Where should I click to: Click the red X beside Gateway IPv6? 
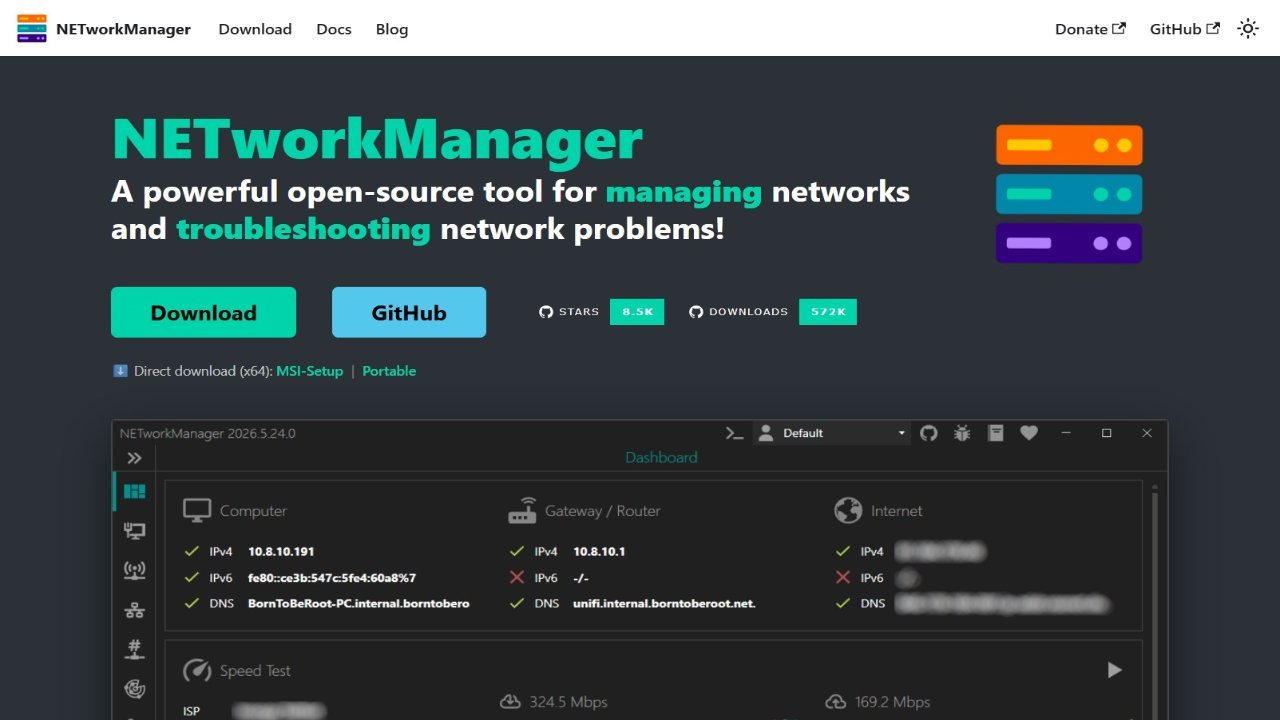(x=517, y=578)
